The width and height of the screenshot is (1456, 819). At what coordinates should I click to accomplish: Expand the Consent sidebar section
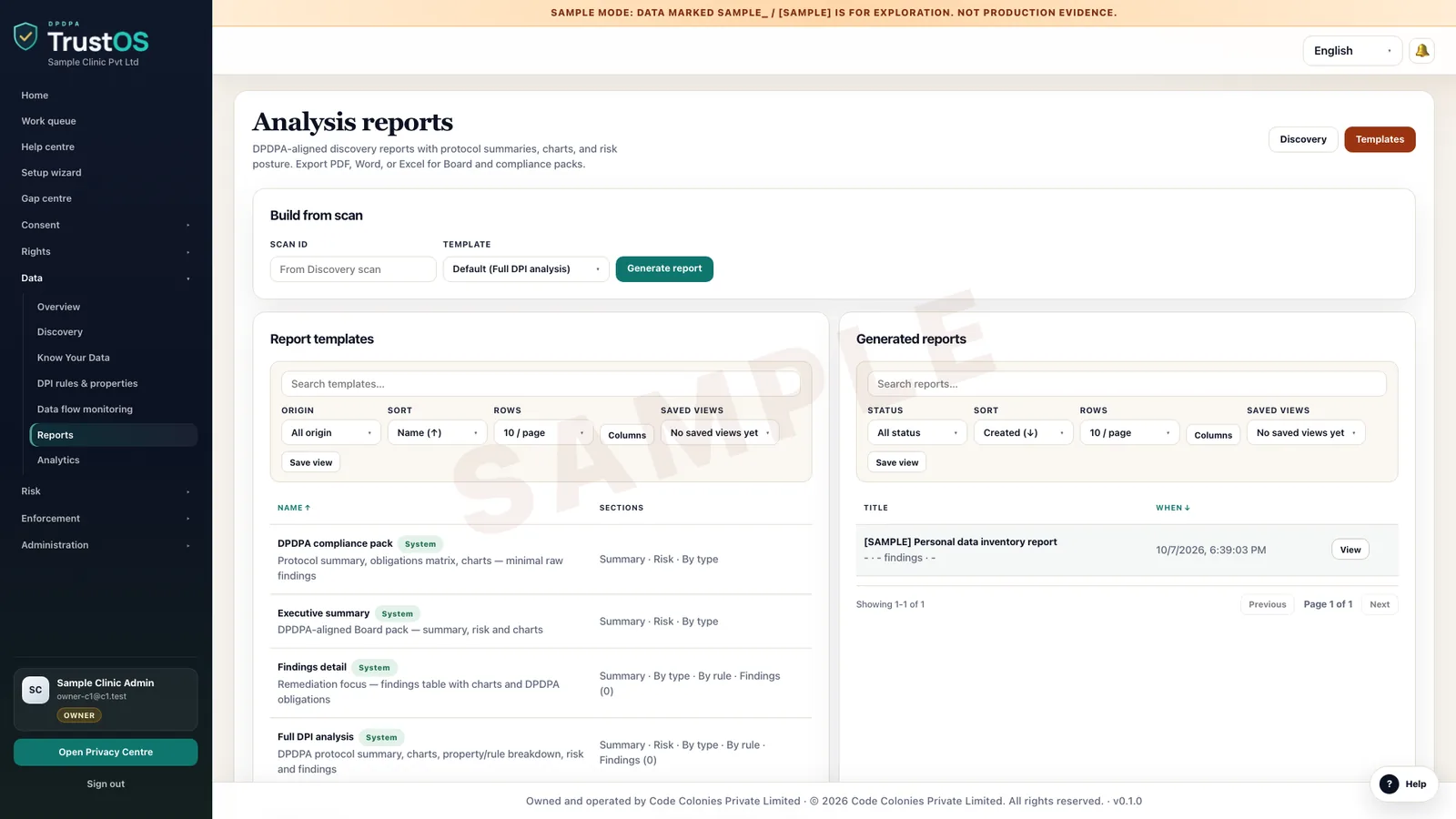click(106, 226)
